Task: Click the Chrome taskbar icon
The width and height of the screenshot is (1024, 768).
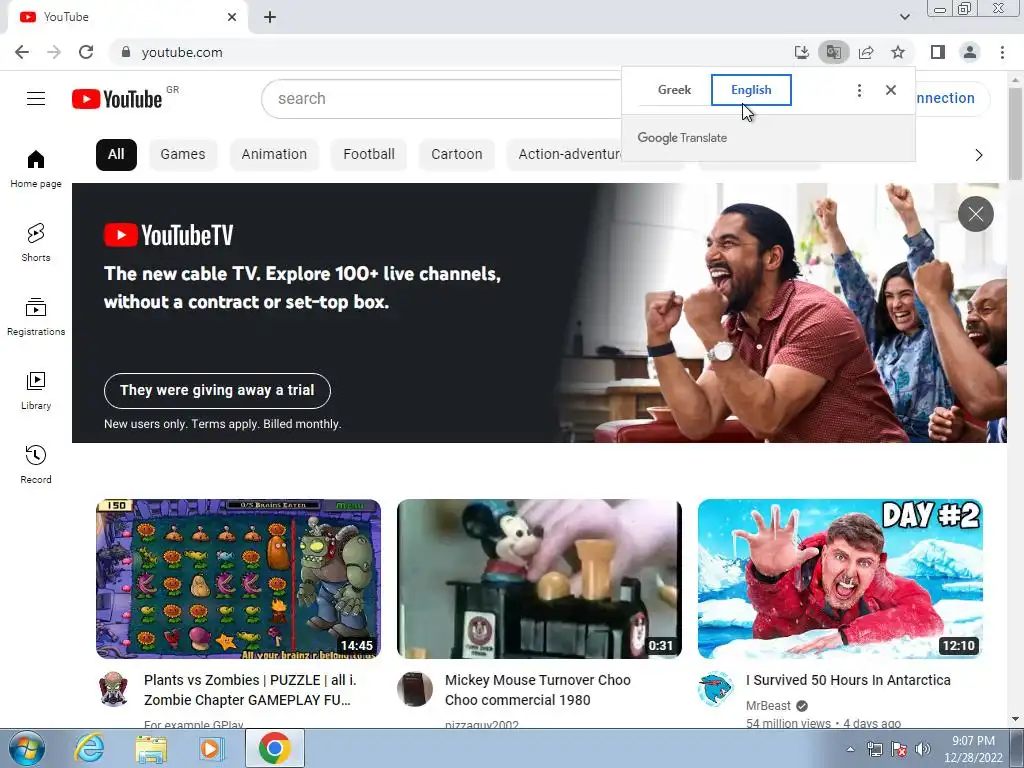Action: (275, 748)
